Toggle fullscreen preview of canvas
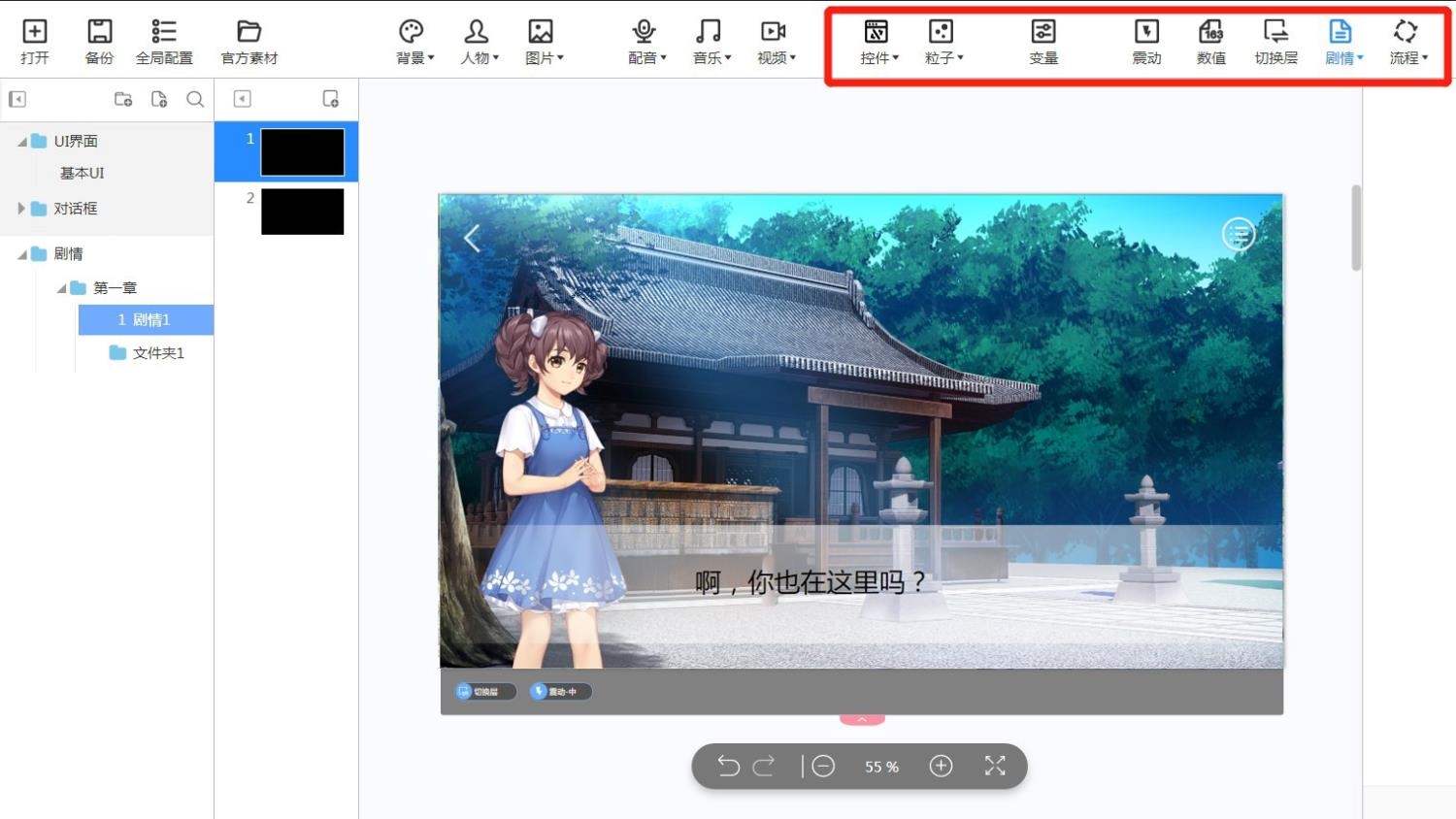The image size is (1456, 819). (995, 766)
